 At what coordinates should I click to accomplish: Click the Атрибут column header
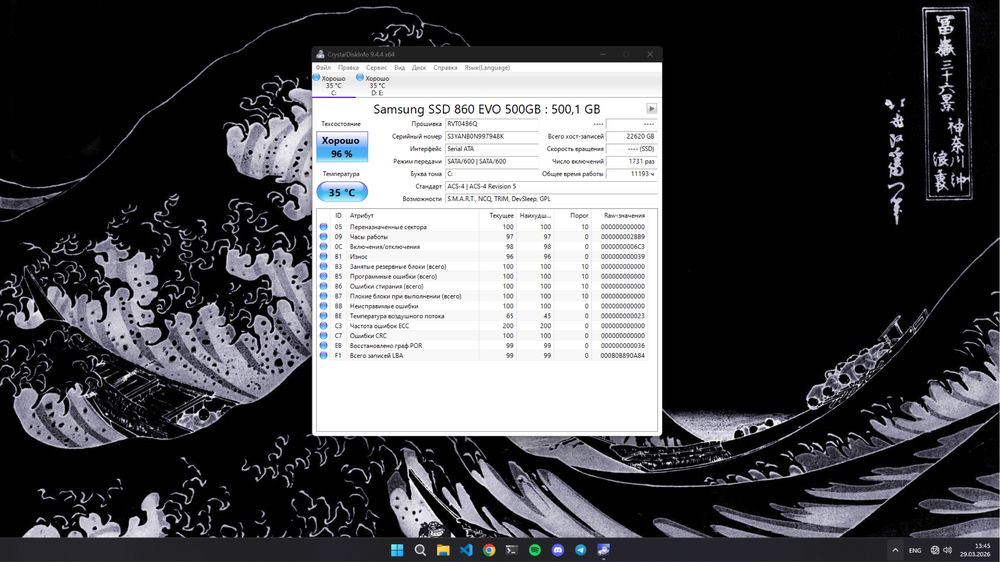(413, 216)
